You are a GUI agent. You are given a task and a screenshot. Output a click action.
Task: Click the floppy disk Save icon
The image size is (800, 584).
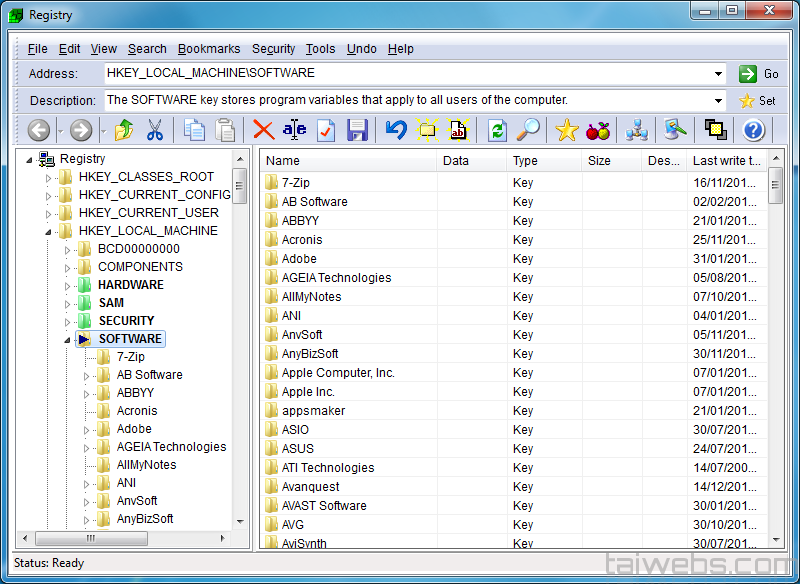[x=357, y=130]
